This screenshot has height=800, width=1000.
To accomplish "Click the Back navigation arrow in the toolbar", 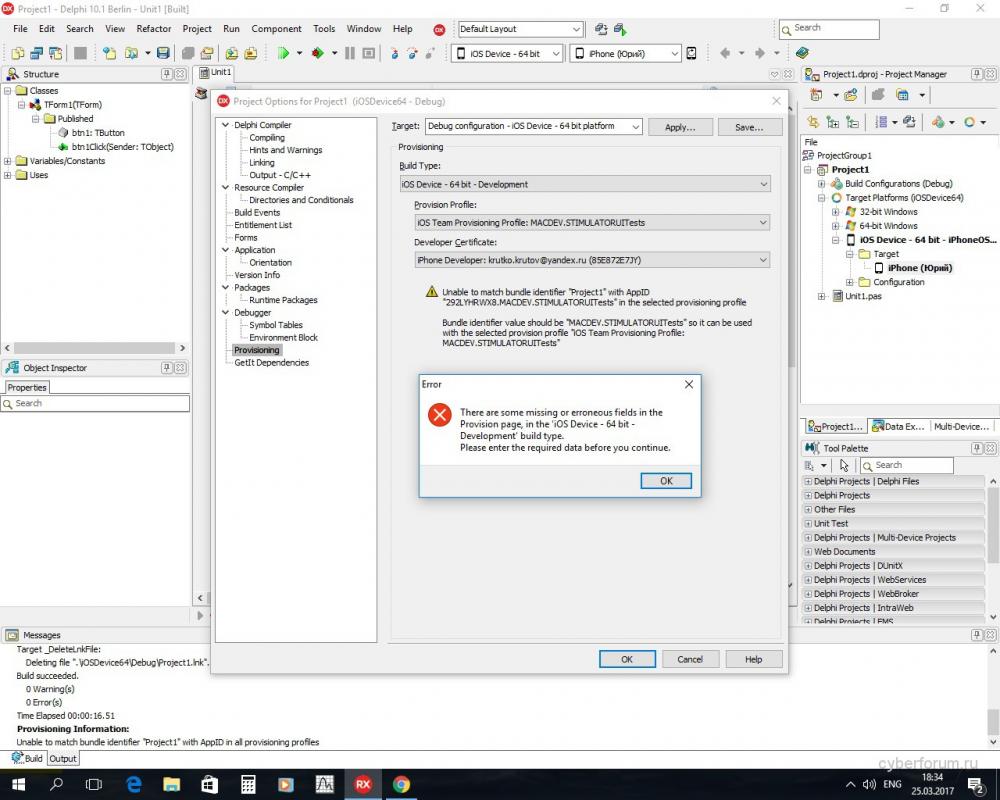I will pyautogui.click(x=725, y=54).
